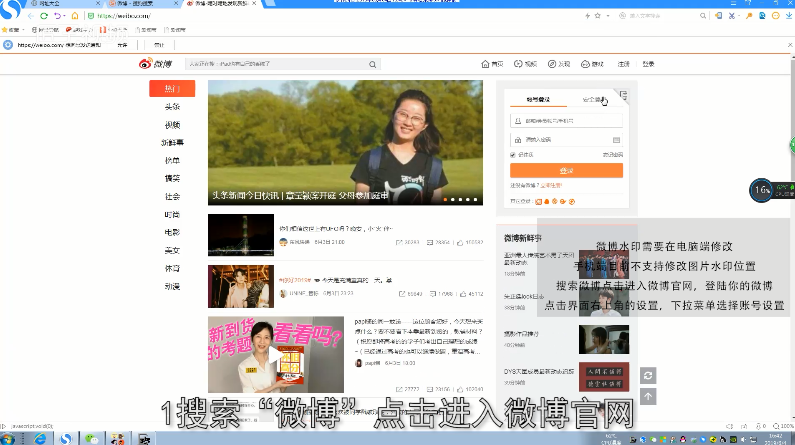Select 头条 in the left category list

tap(172, 106)
